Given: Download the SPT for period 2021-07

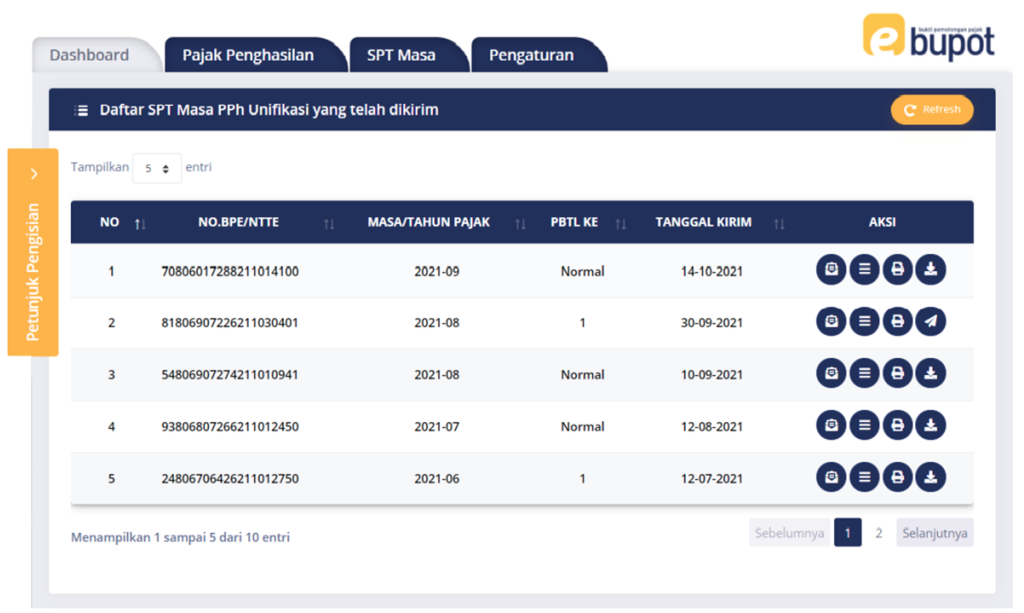Looking at the screenshot, I should (x=931, y=426).
